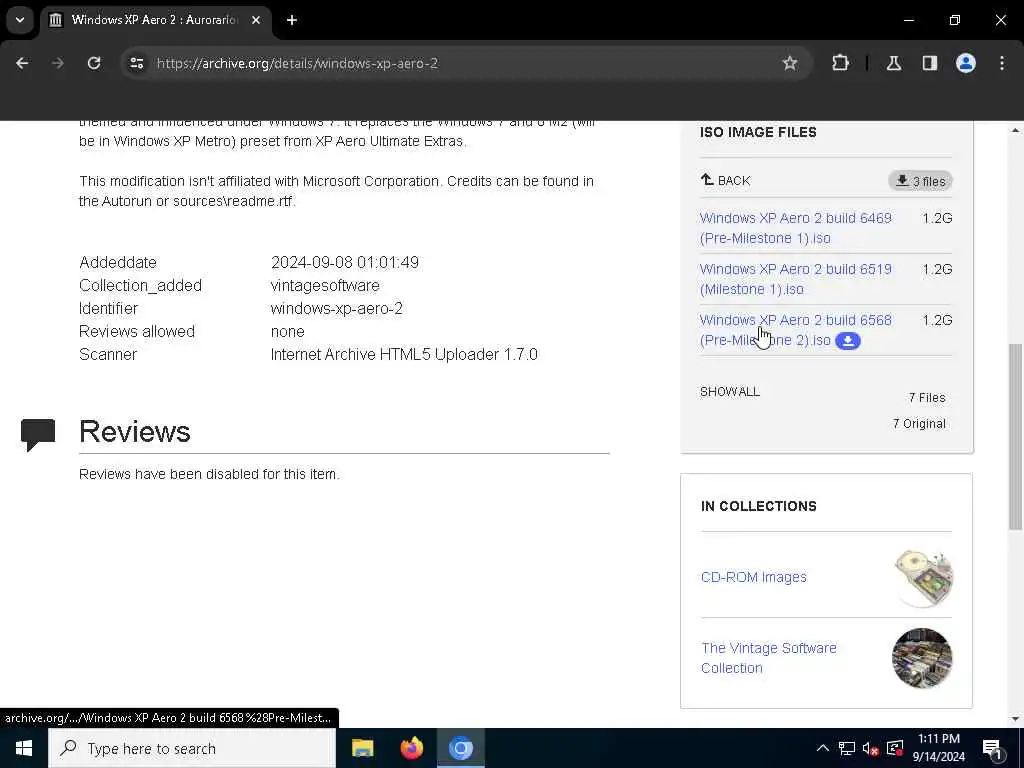Bookmark this page with the star icon
The width and height of the screenshot is (1024, 768).
tap(790, 63)
